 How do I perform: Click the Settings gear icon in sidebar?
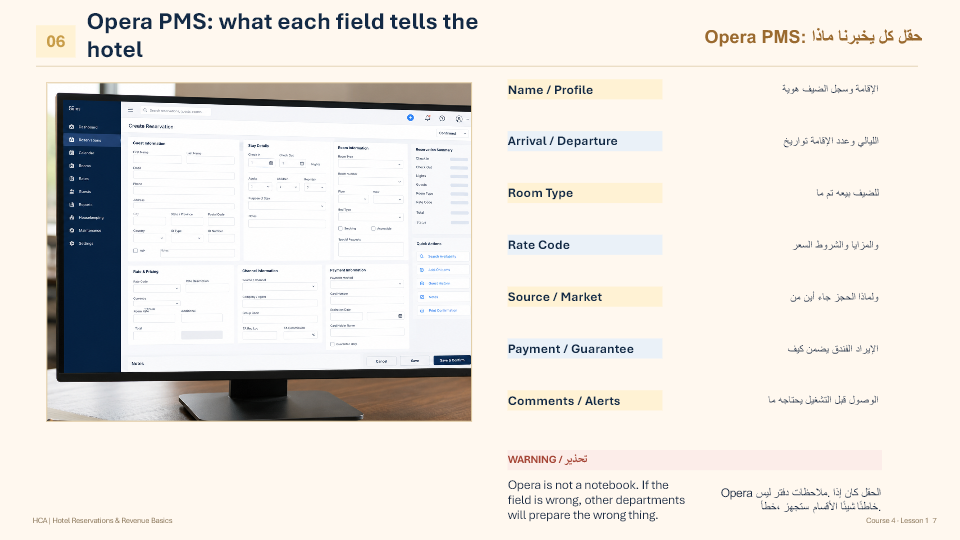click(72, 243)
